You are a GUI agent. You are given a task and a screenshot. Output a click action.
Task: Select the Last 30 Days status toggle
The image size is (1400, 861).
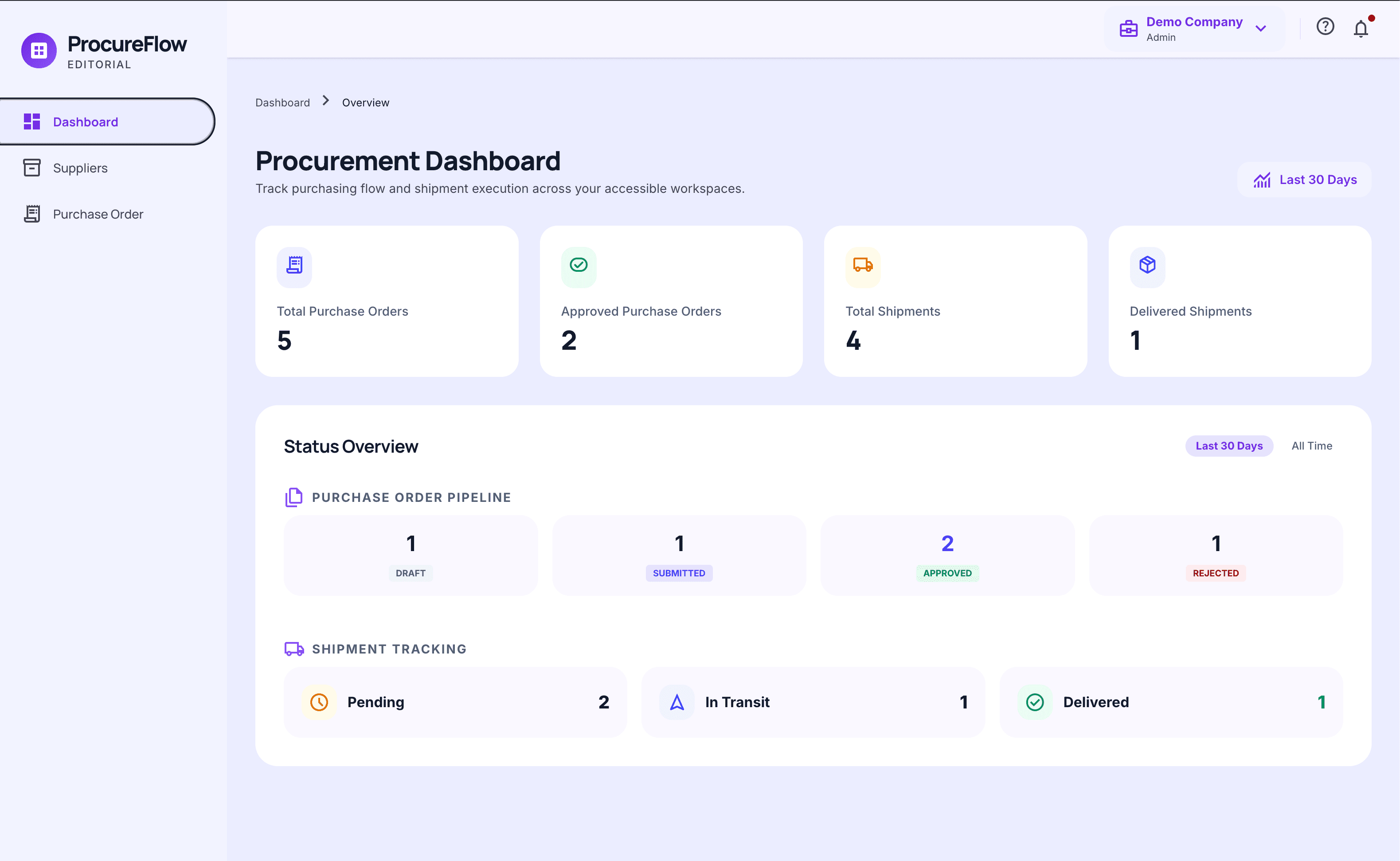click(x=1229, y=446)
